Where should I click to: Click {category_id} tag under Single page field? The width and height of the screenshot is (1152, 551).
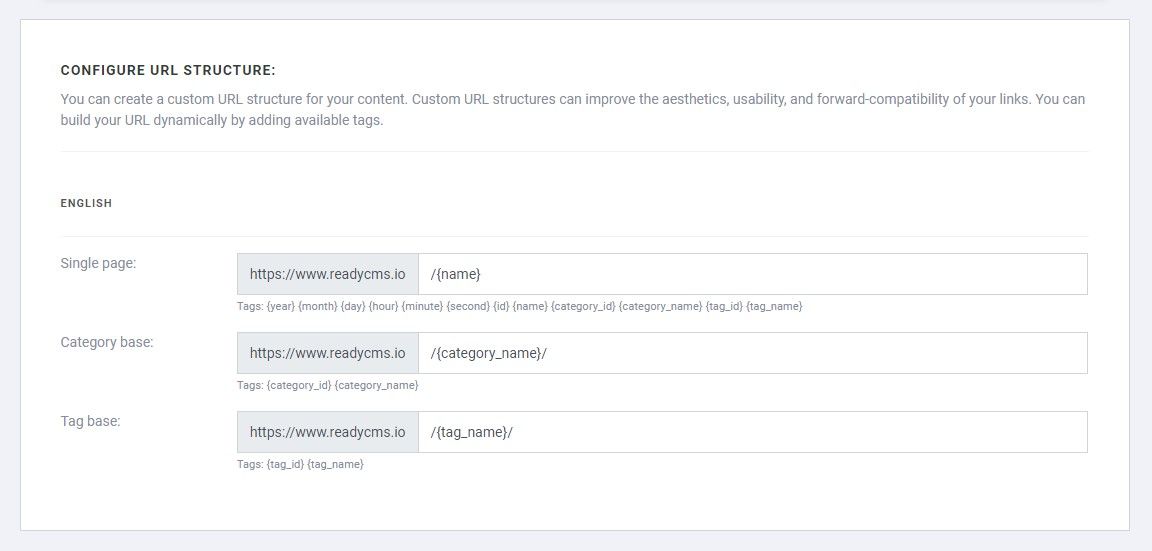point(583,306)
